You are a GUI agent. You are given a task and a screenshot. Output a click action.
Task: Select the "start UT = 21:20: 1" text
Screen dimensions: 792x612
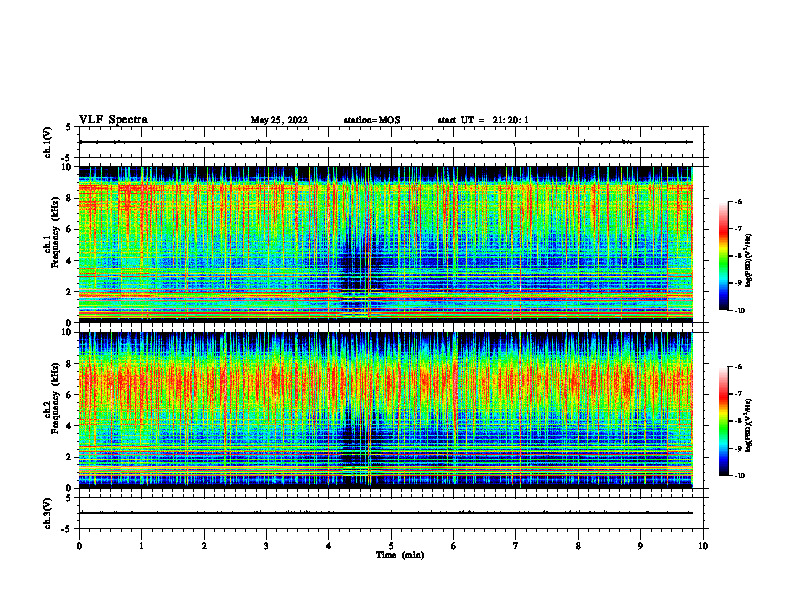click(483, 120)
